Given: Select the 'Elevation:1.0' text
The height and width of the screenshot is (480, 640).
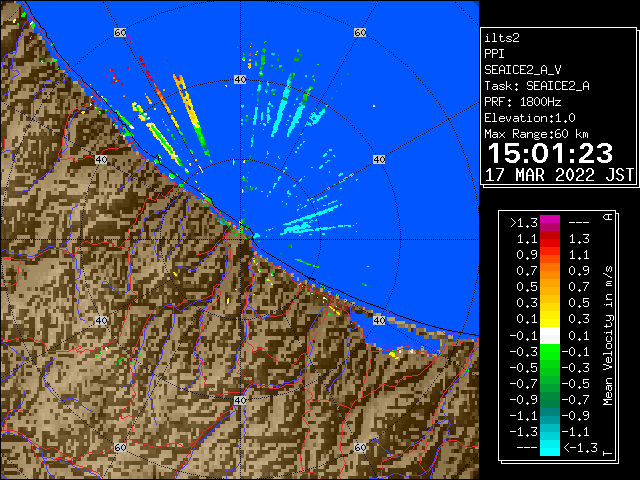Looking at the screenshot, I should coord(530,118).
